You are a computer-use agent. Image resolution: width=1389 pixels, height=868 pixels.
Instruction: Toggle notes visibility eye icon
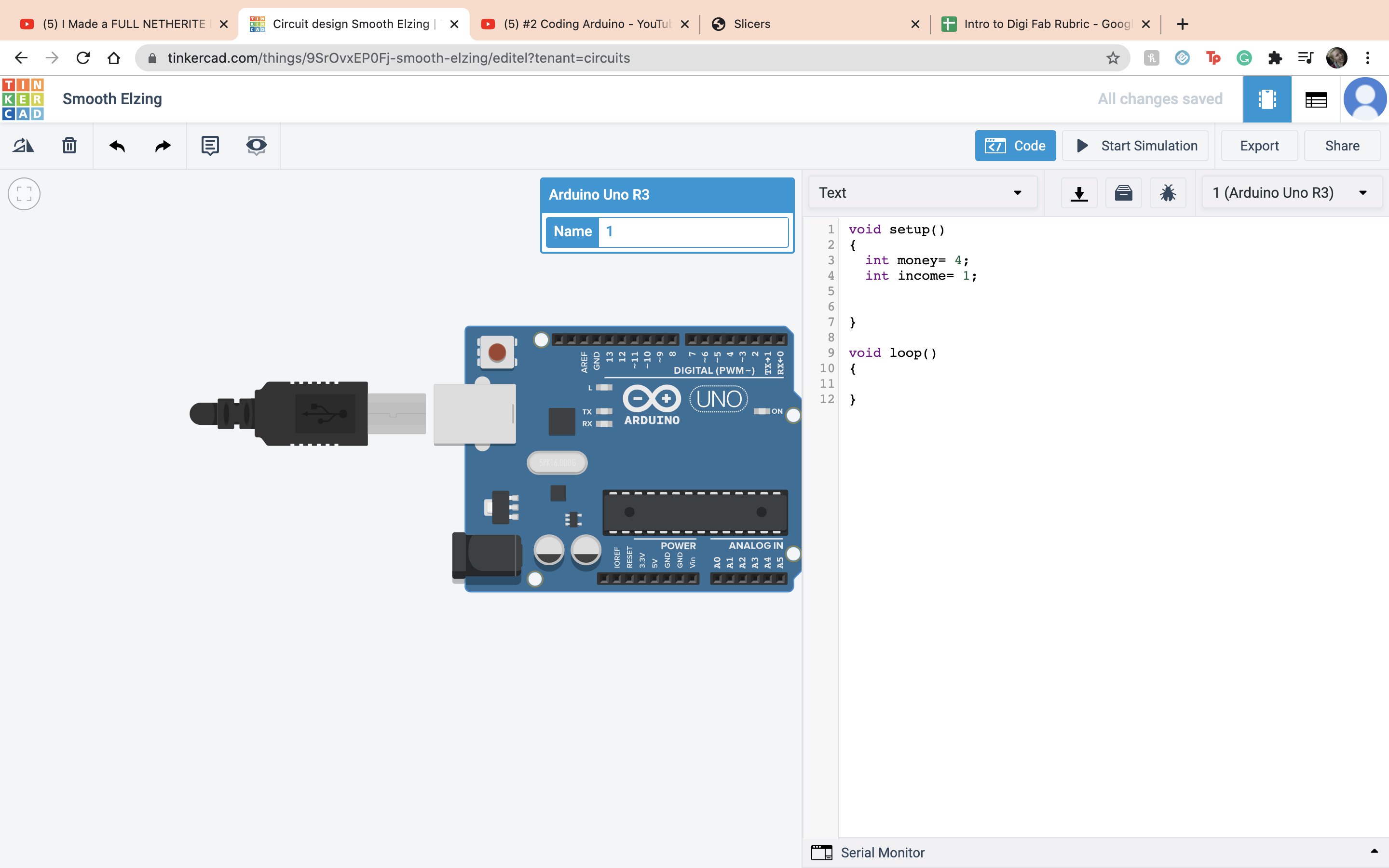coord(256,146)
